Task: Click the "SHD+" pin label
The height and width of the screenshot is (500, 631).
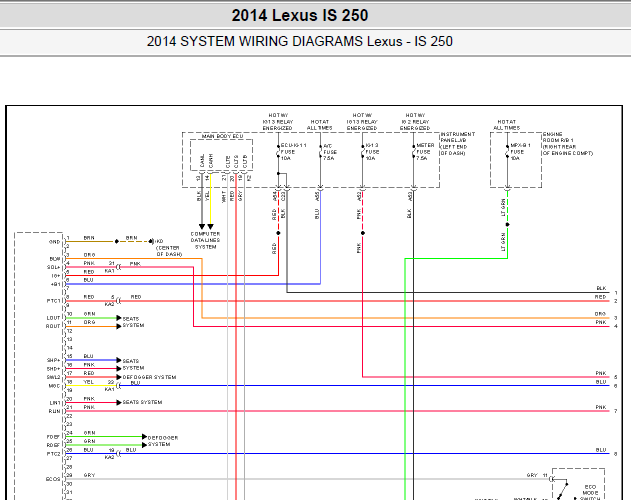Action: click(x=53, y=369)
